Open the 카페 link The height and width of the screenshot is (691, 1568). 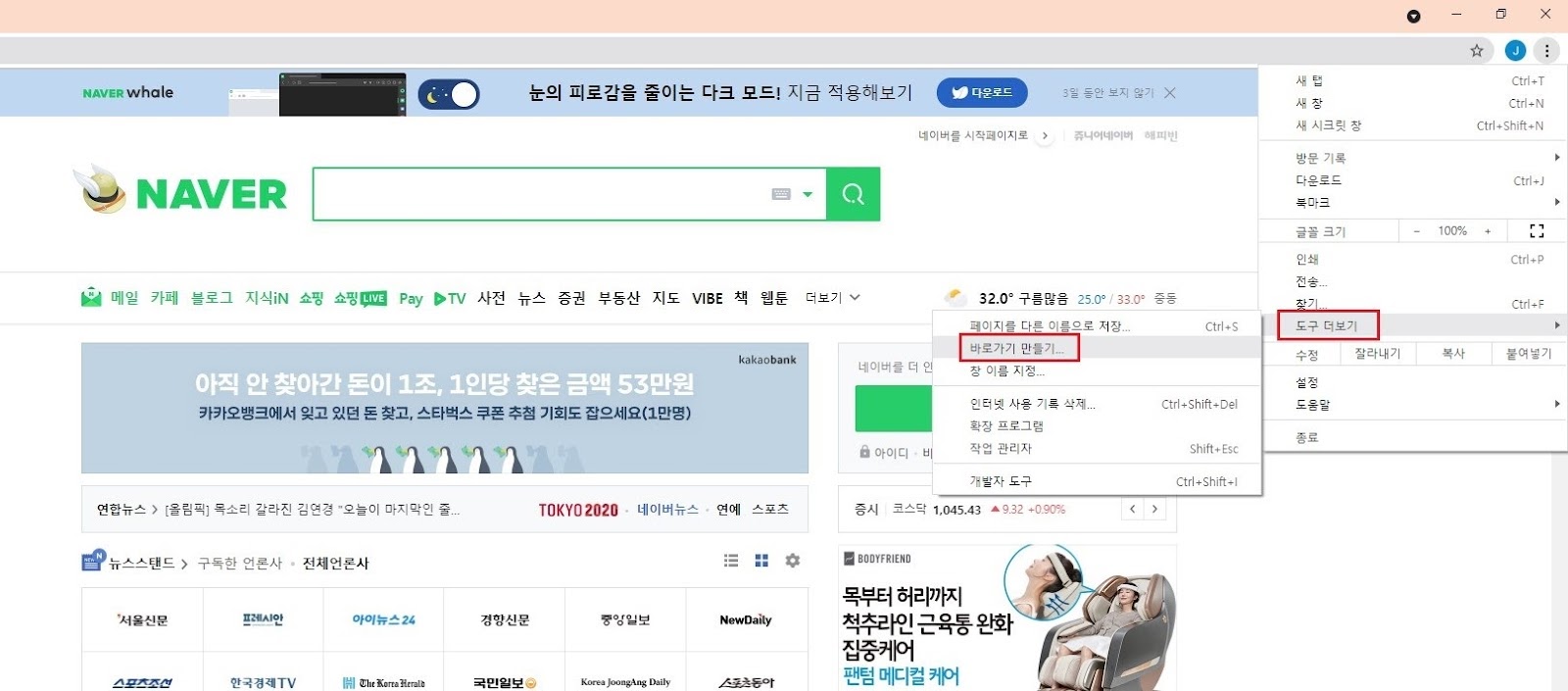(x=165, y=298)
